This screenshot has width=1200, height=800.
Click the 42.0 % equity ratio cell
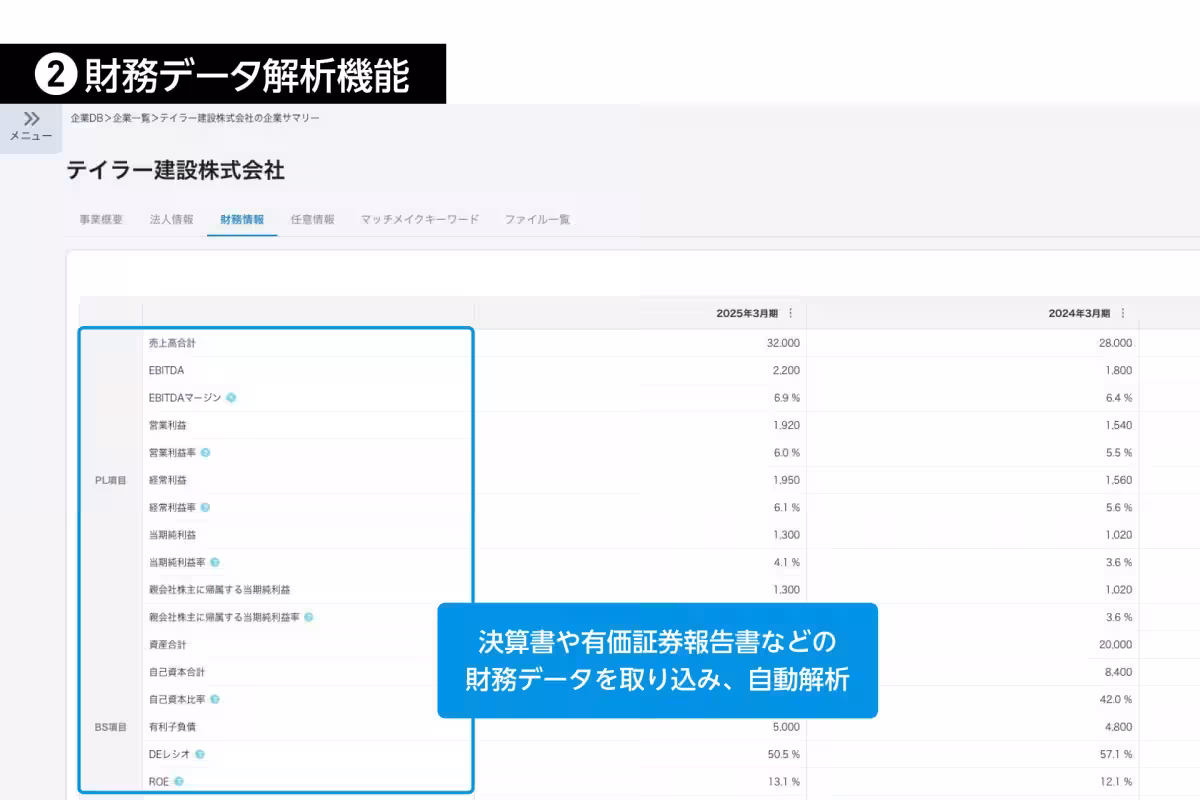(1116, 700)
